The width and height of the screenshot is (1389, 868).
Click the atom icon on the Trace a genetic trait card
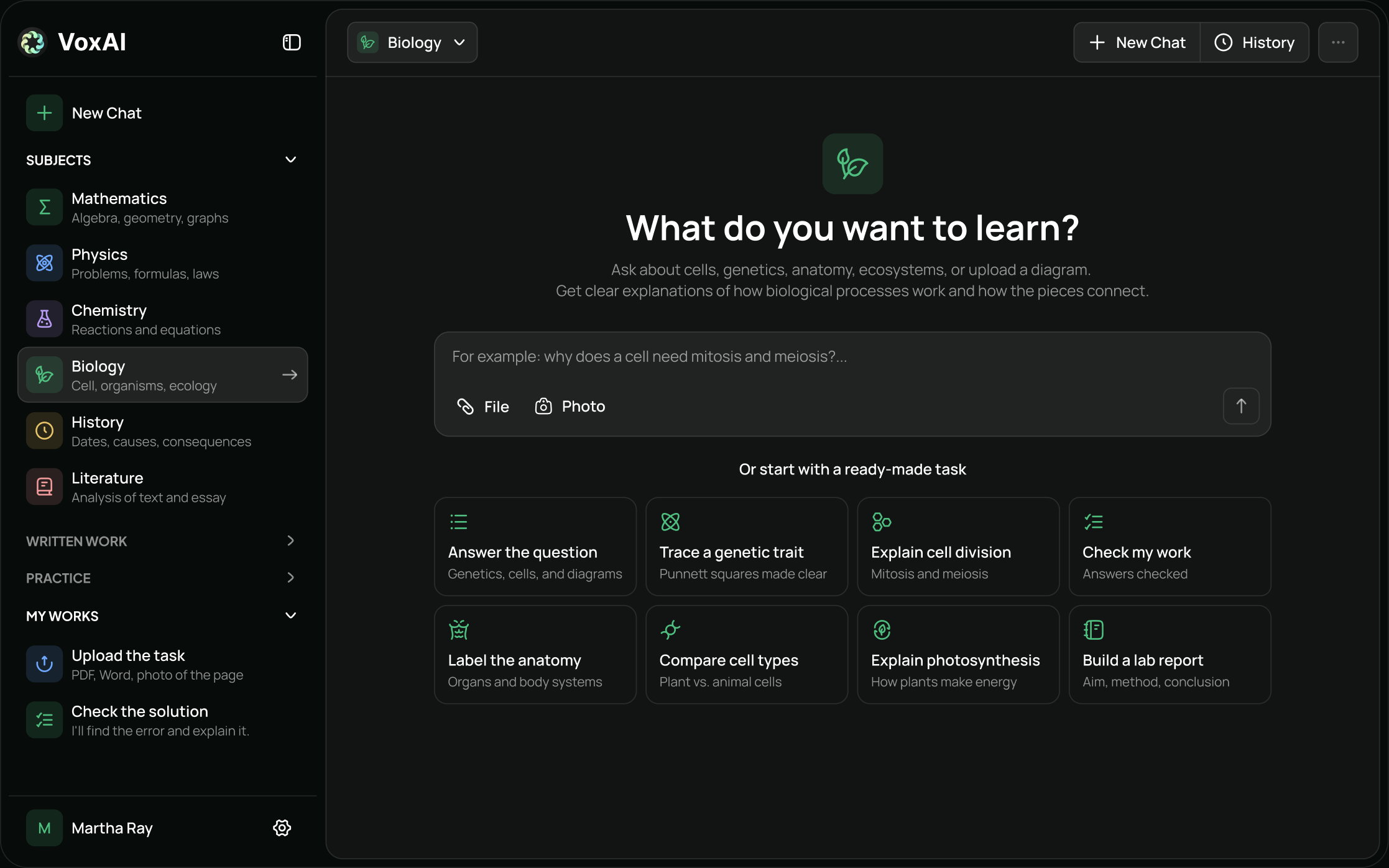(670, 522)
